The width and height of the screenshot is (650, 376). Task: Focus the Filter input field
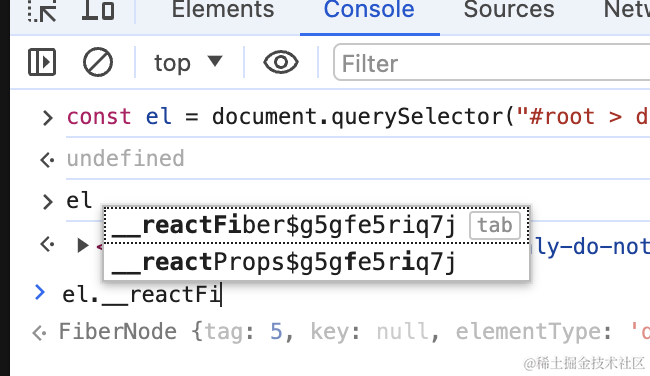pos(492,63)
